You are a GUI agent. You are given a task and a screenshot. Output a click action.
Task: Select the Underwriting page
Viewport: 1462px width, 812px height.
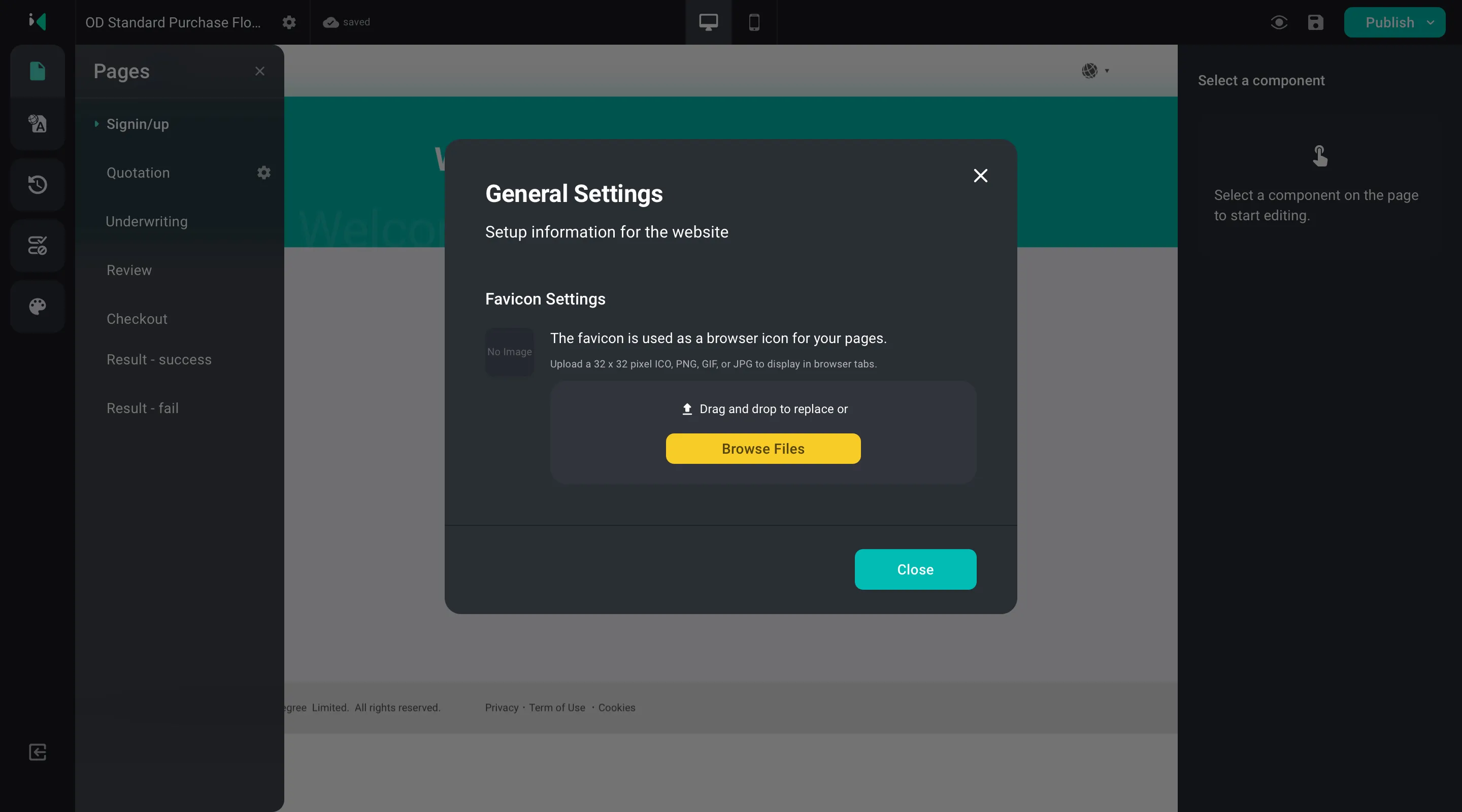[x=146, y=221]
